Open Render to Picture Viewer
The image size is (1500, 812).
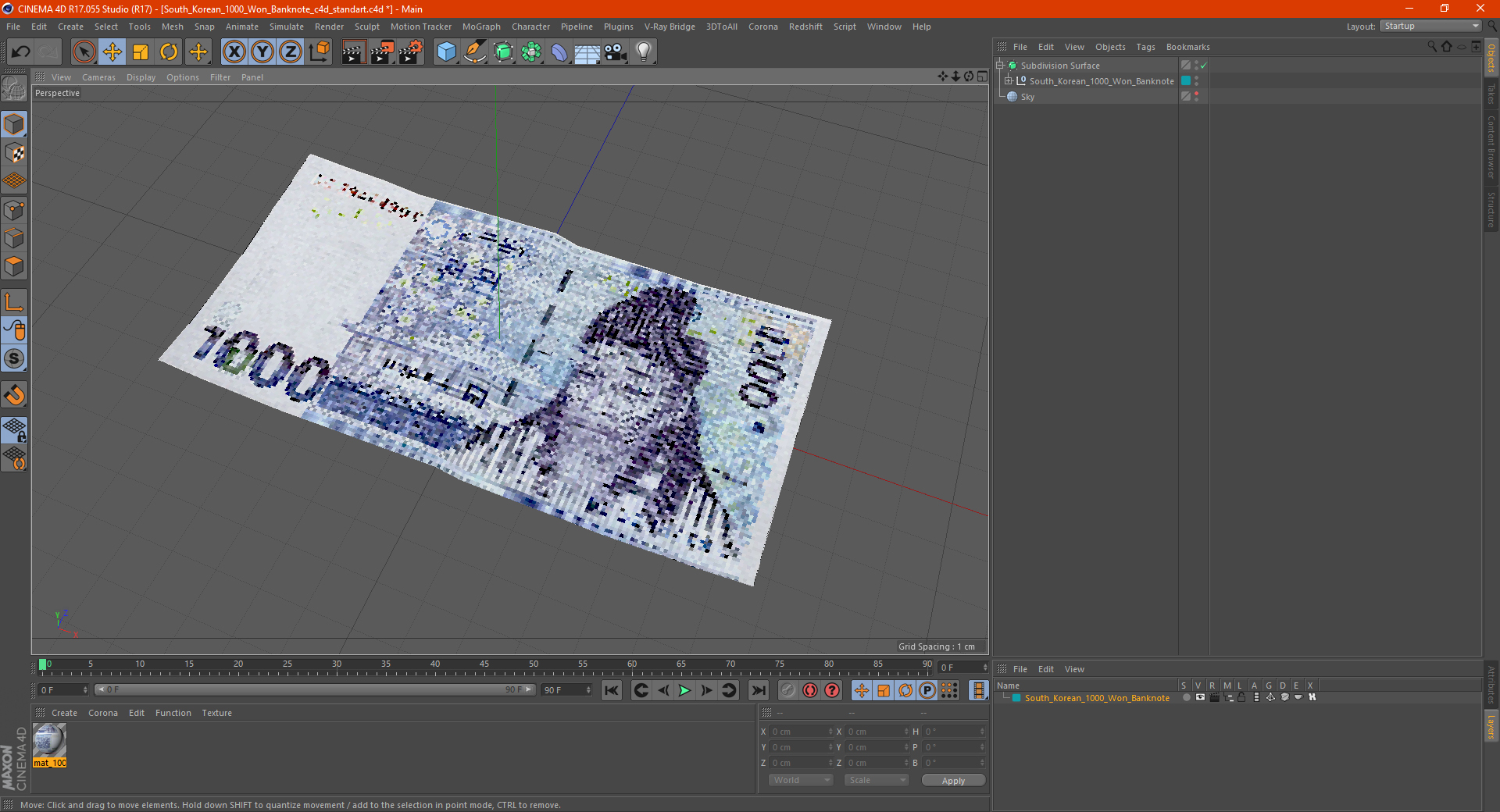pos(382,52)
